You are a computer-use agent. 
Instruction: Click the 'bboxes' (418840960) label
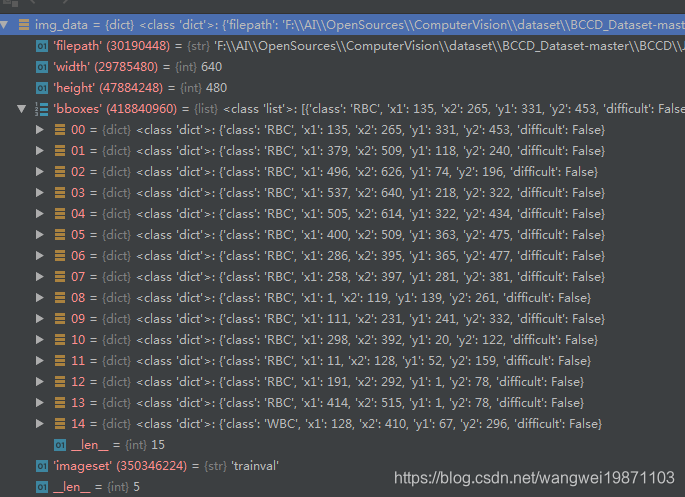pos(115,109)
